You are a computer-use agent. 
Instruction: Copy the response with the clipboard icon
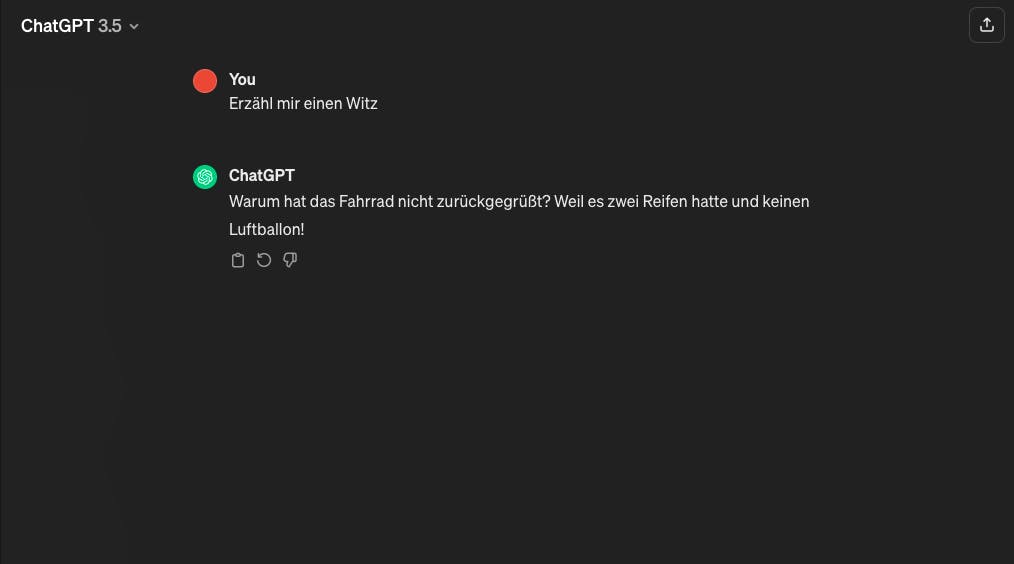pos(238,260)
